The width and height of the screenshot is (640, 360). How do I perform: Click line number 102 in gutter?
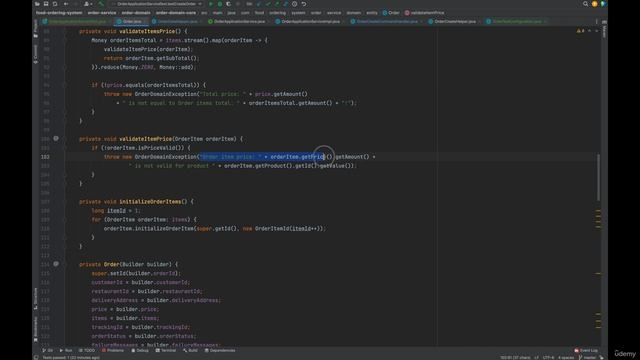45,157
